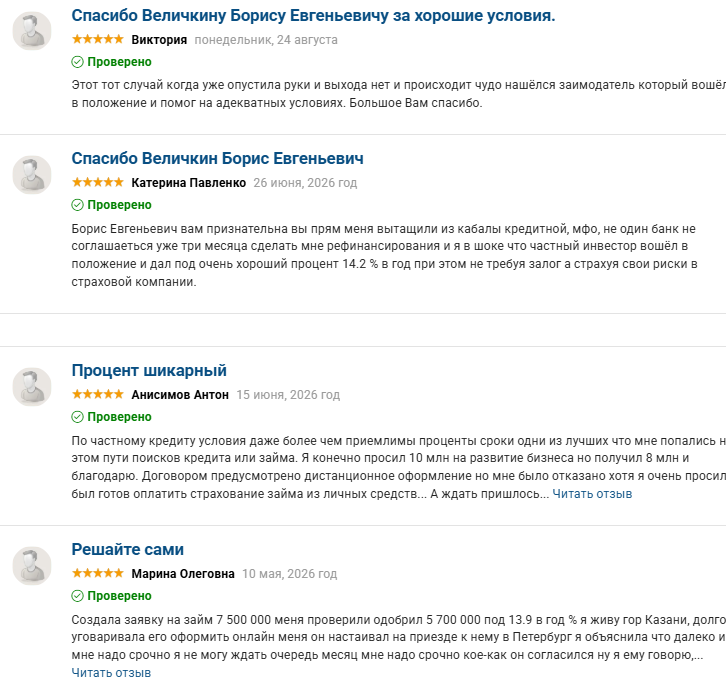Expand Анисимов Антон's review via 'Читать отзыв'

592,494
